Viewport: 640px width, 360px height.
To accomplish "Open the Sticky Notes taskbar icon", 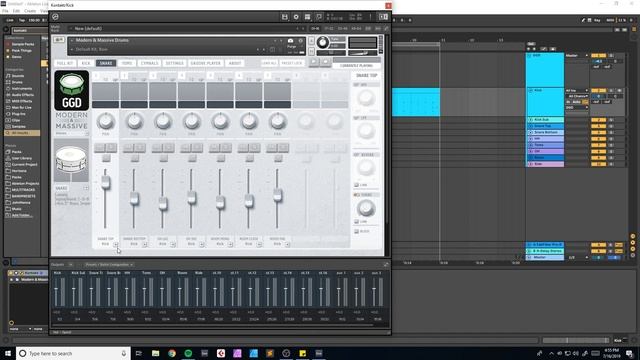I will coord(302,353).
